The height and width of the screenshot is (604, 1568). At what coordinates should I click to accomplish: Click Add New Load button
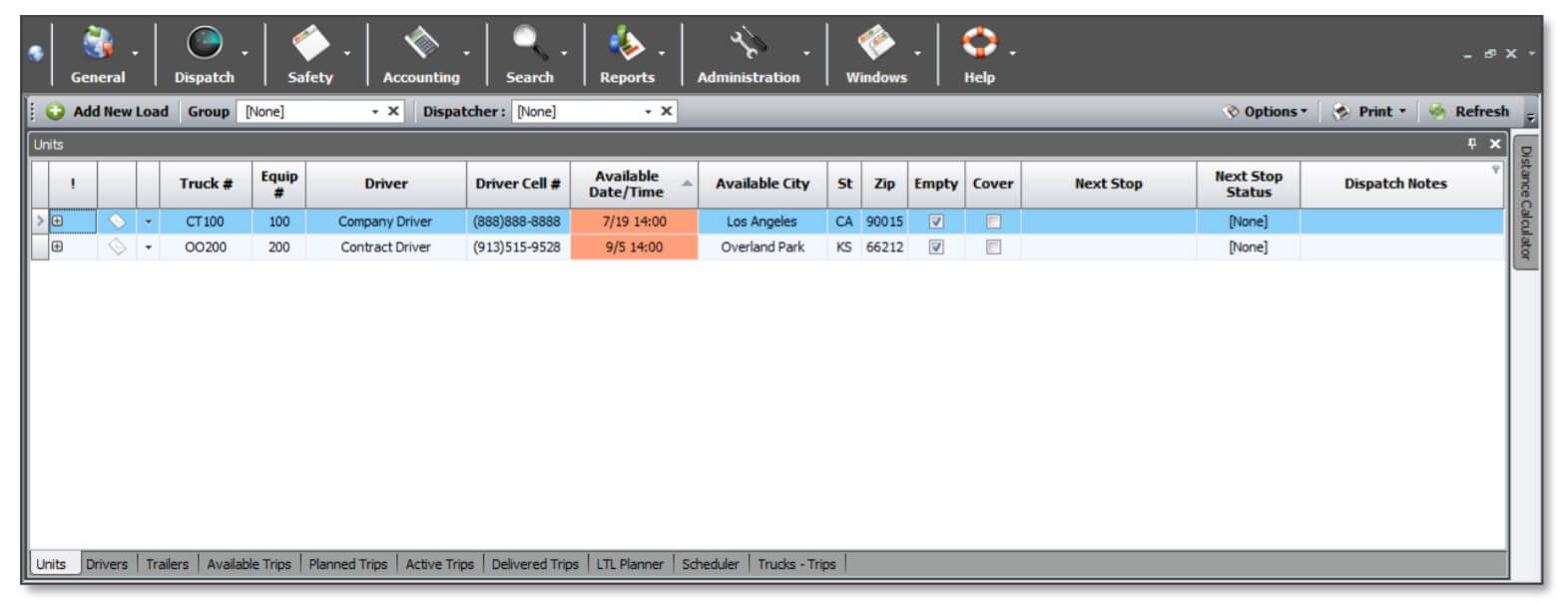point(108,112)
